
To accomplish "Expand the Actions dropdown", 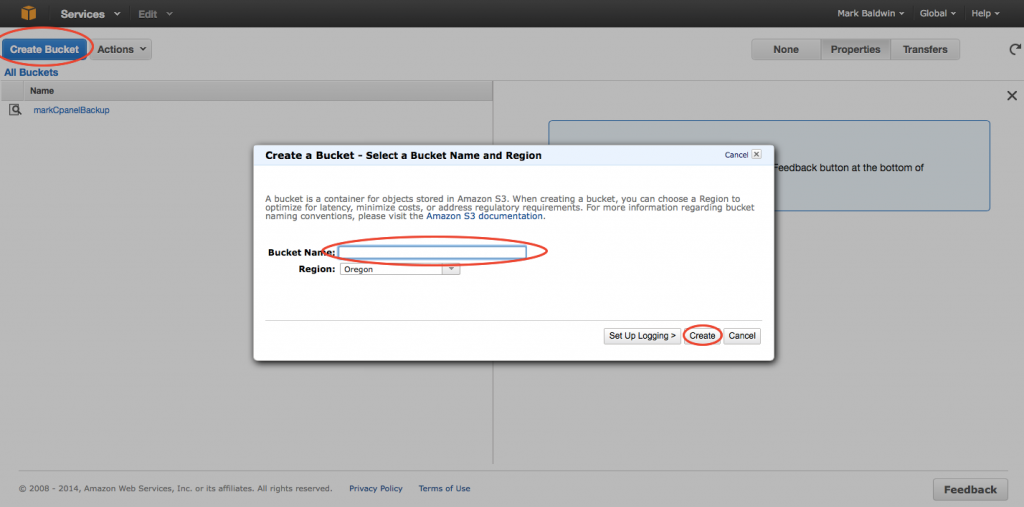I will [x=121, y=50].
